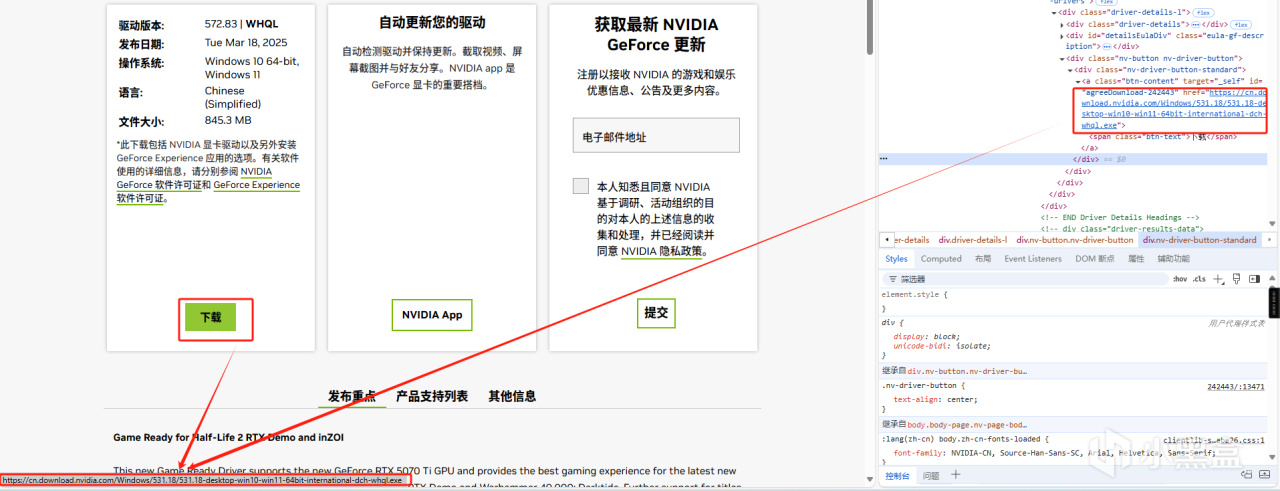Toggle the .cls element classes button
Viewport: 1280px width, 491px height.
point(1199,279)
